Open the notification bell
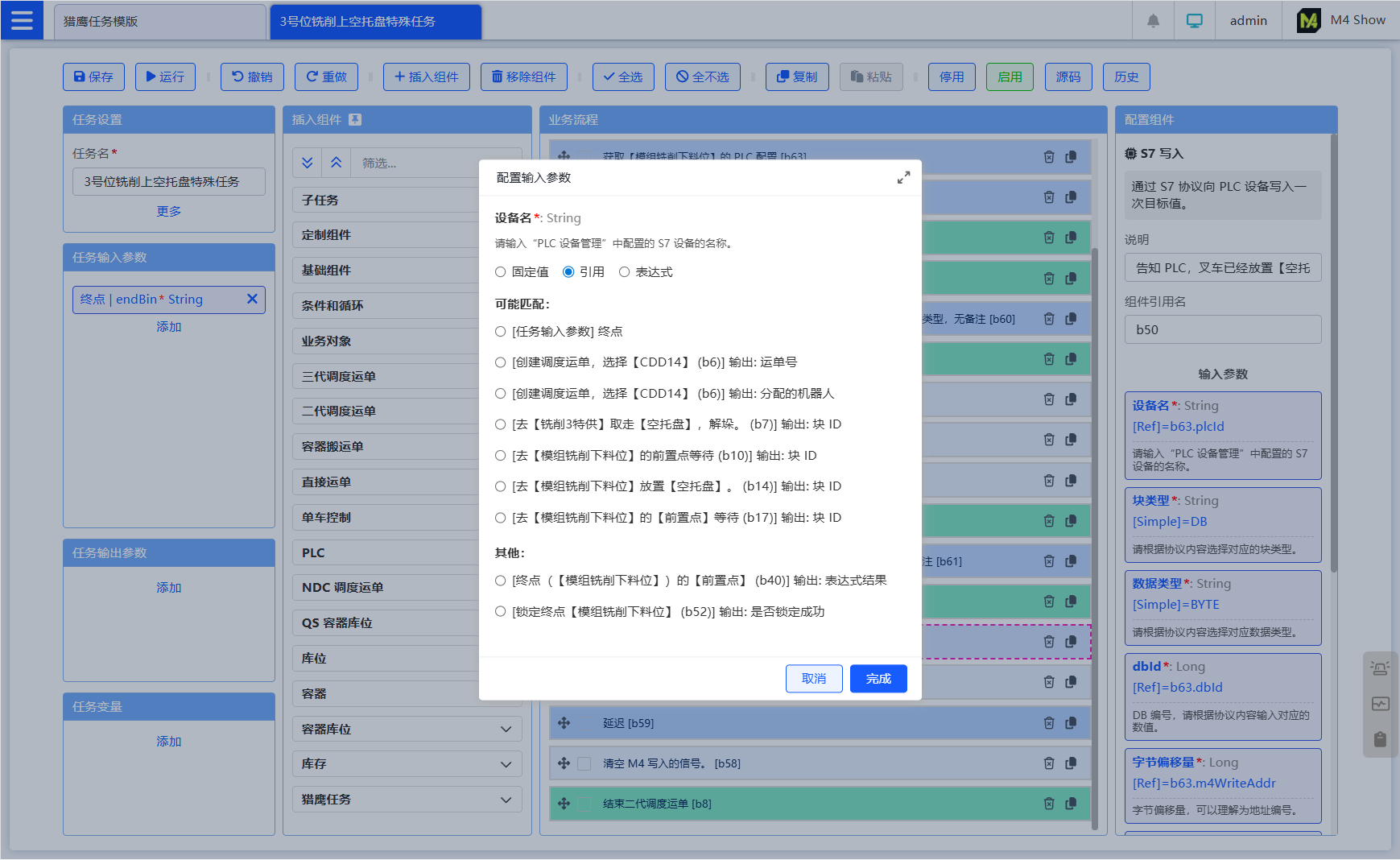The image size is (1400, 860). pos(1153,21)
